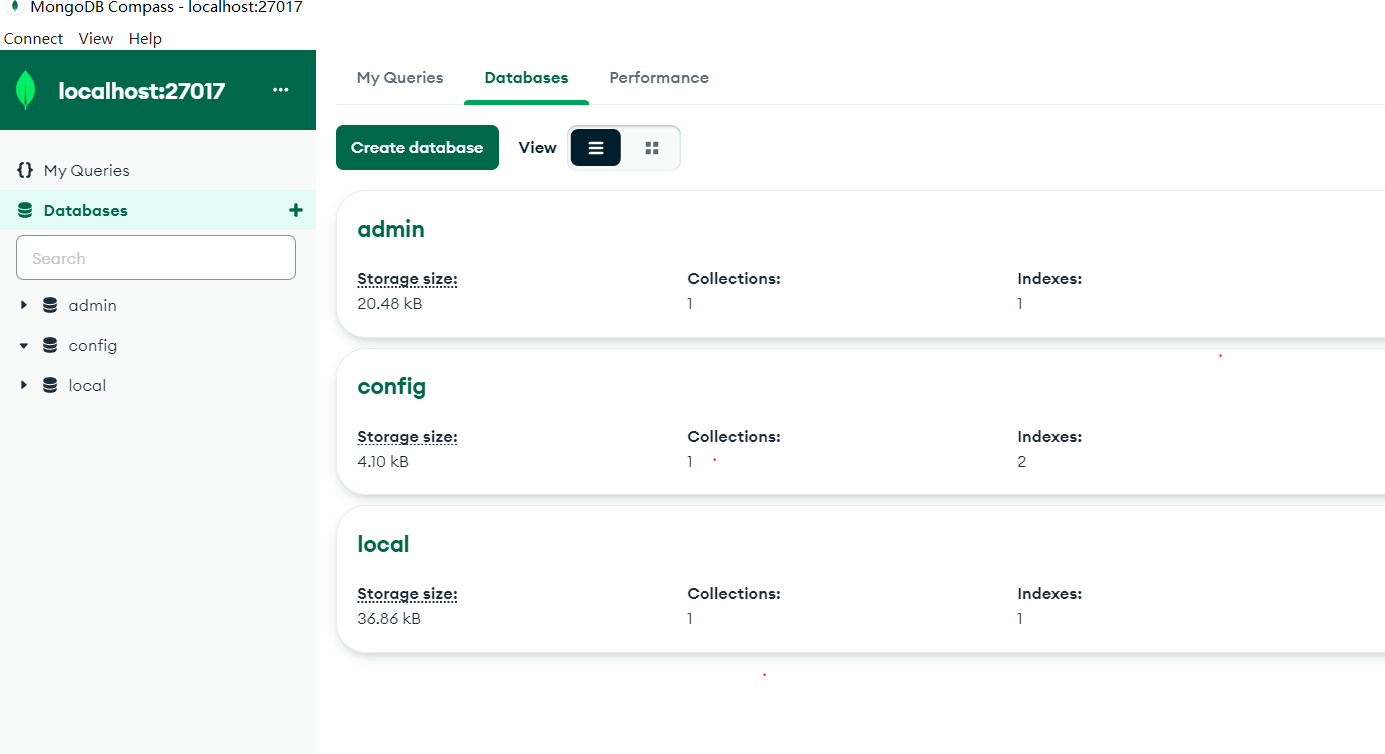The width and height of the screenshot is (1385, 754).
Task: Click the 4.10 kB storage value
Action: point(383,461)
